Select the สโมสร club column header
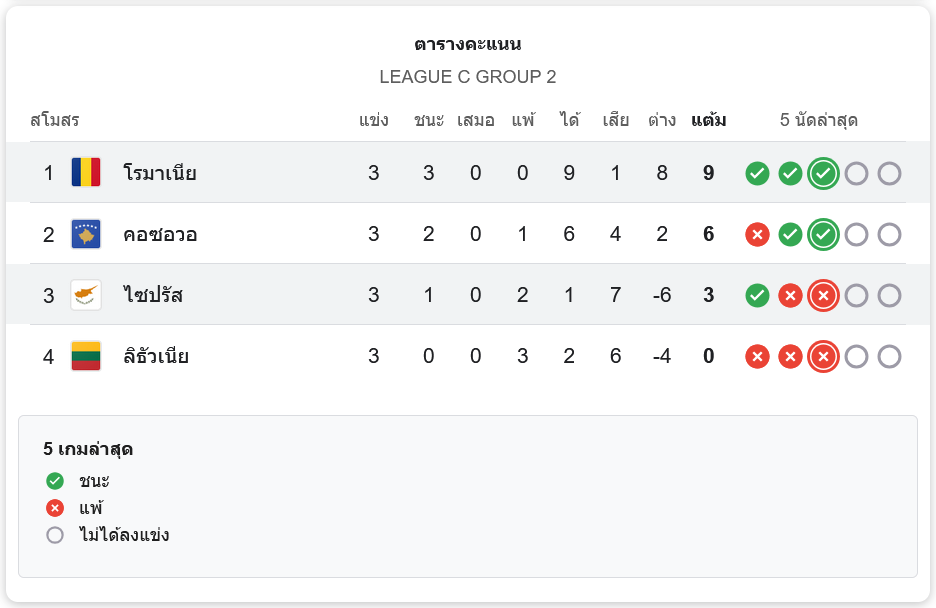This screenshot has width=936, height=608. pos(55,121)
